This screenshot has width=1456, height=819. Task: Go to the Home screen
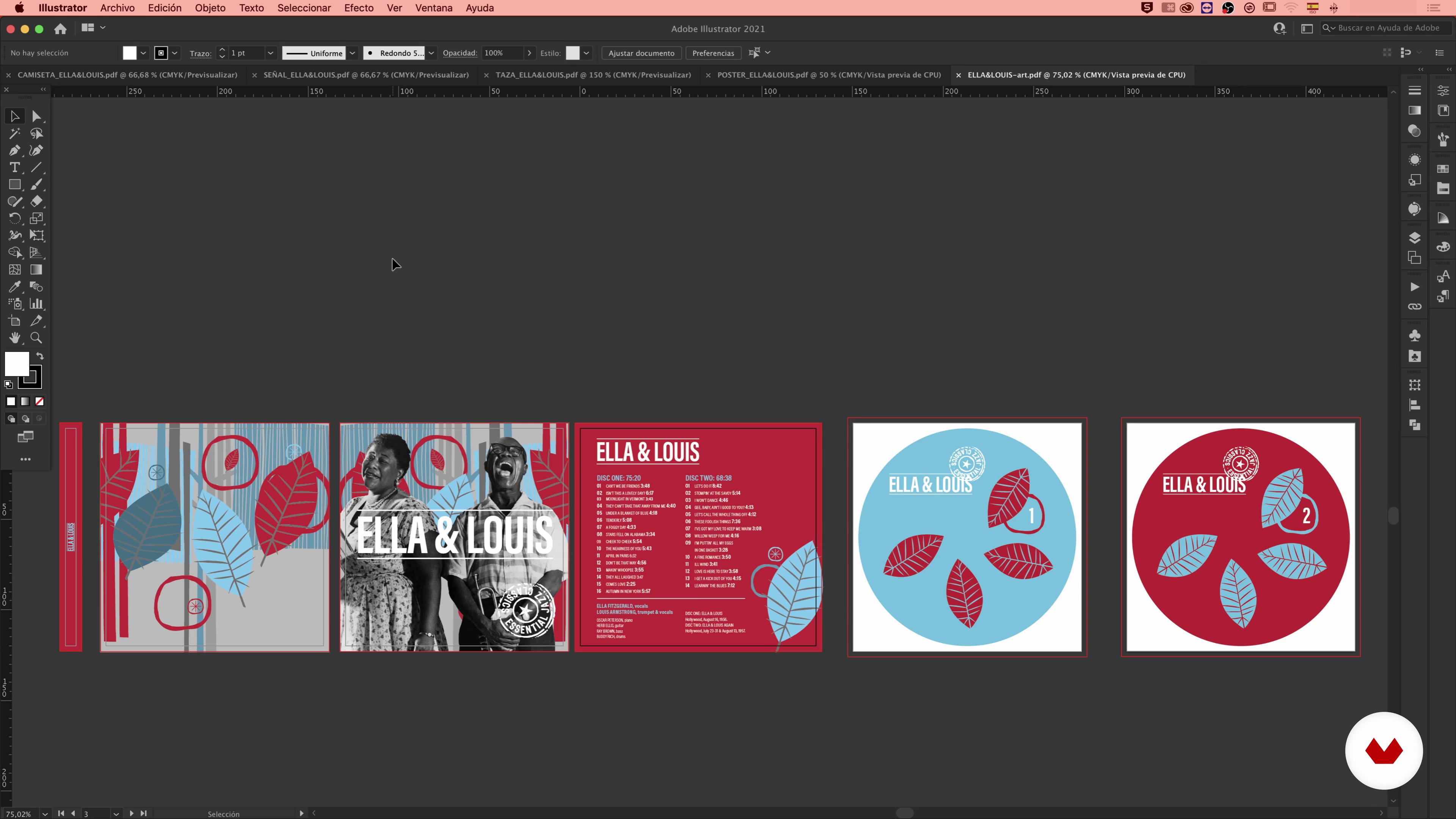point(61,28)
